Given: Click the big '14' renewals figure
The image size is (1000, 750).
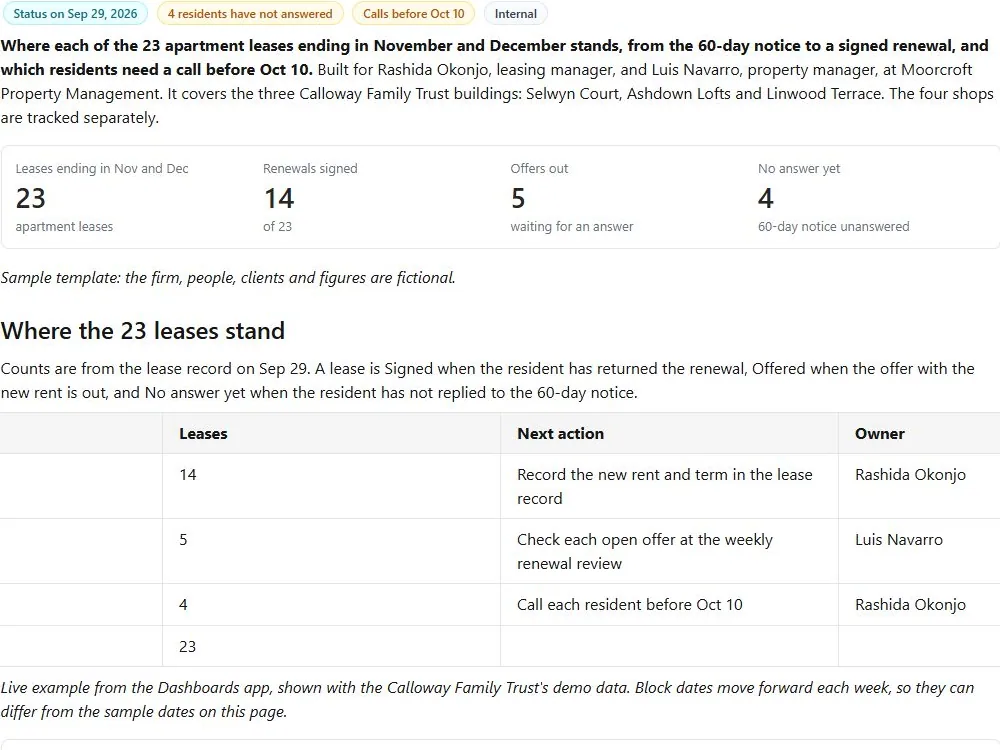Looking at the screenshot, I should [x=279, y=198].
